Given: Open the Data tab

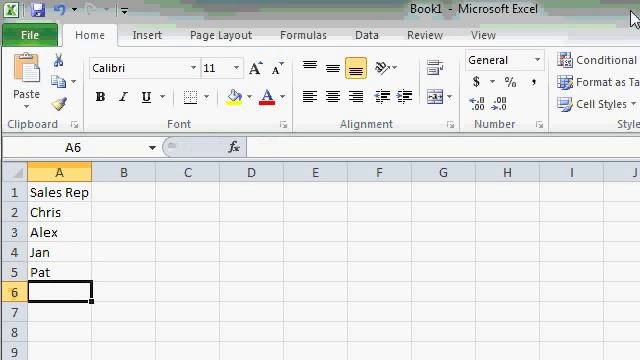Looking at the screenshot, I should (x=367, y=35).
